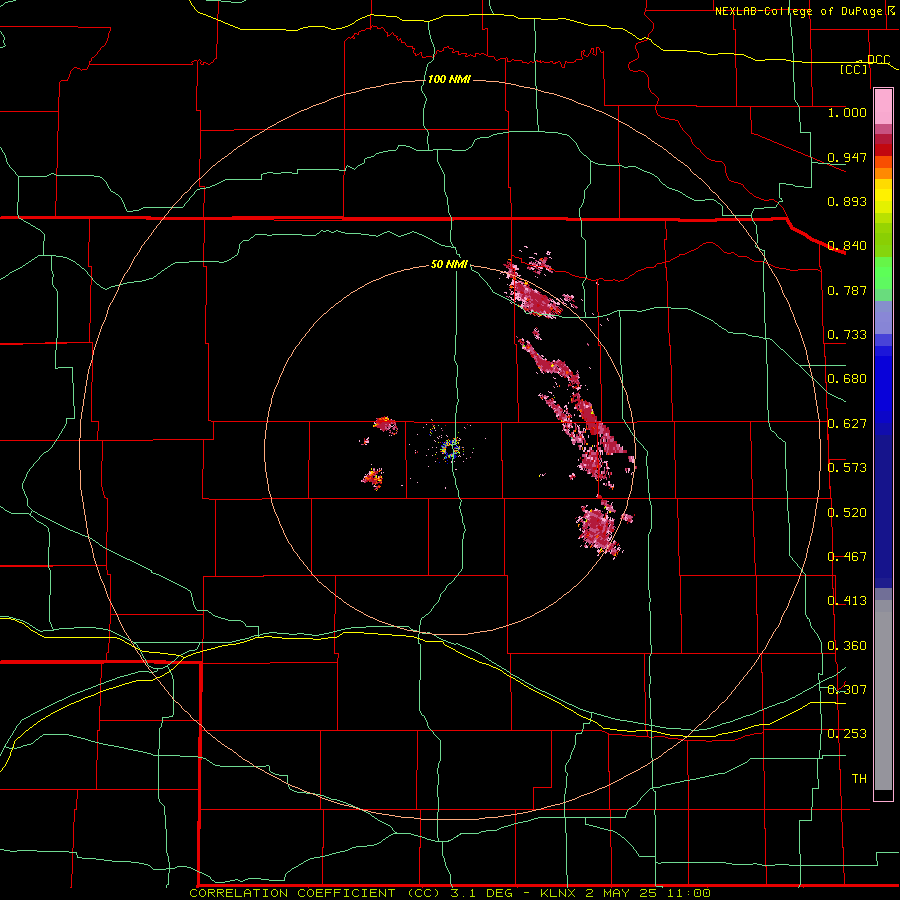
Task: Click the radar site marker at the rings' center
Action: point(451,449)
